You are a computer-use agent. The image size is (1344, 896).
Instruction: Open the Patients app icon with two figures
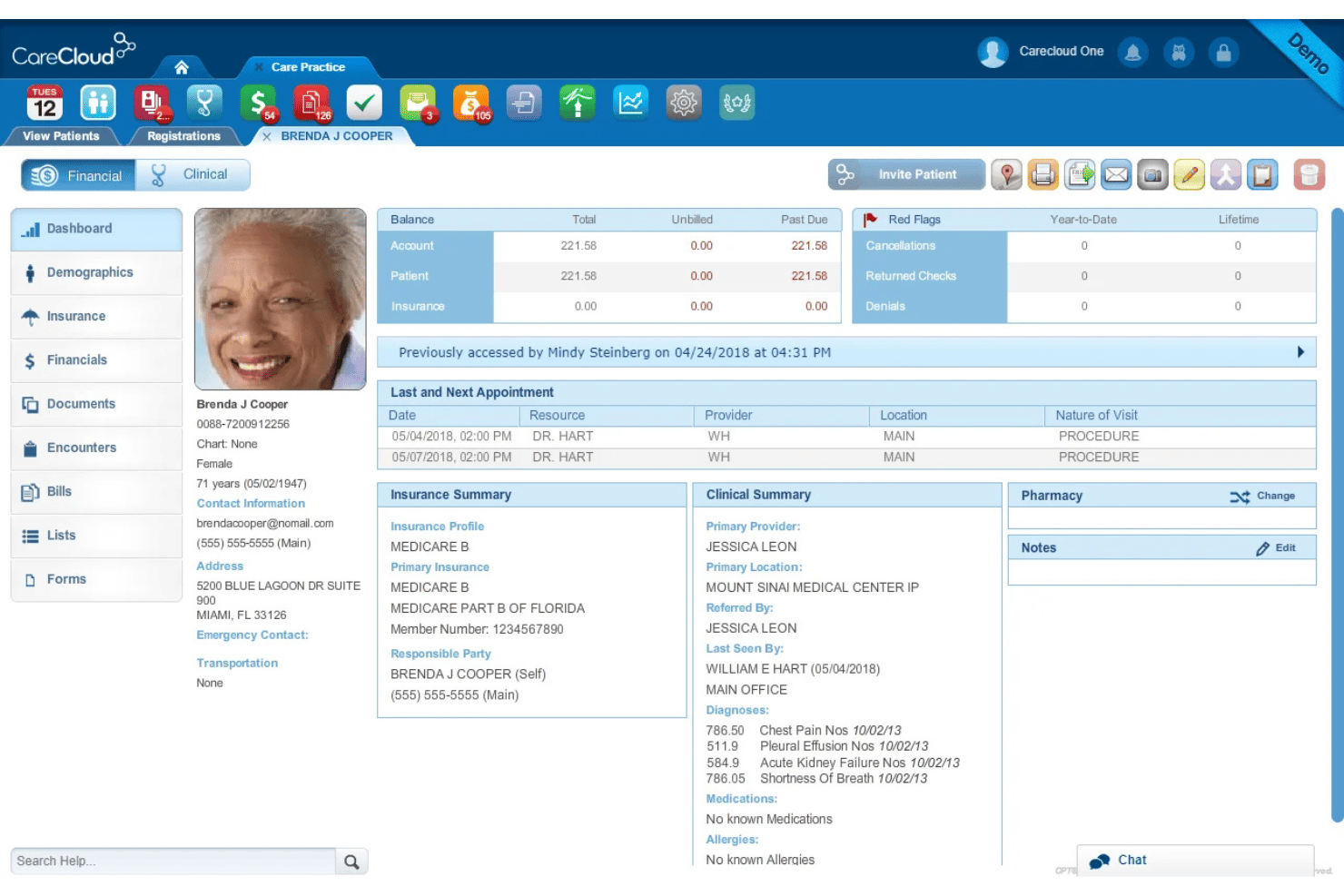point(98,103)
